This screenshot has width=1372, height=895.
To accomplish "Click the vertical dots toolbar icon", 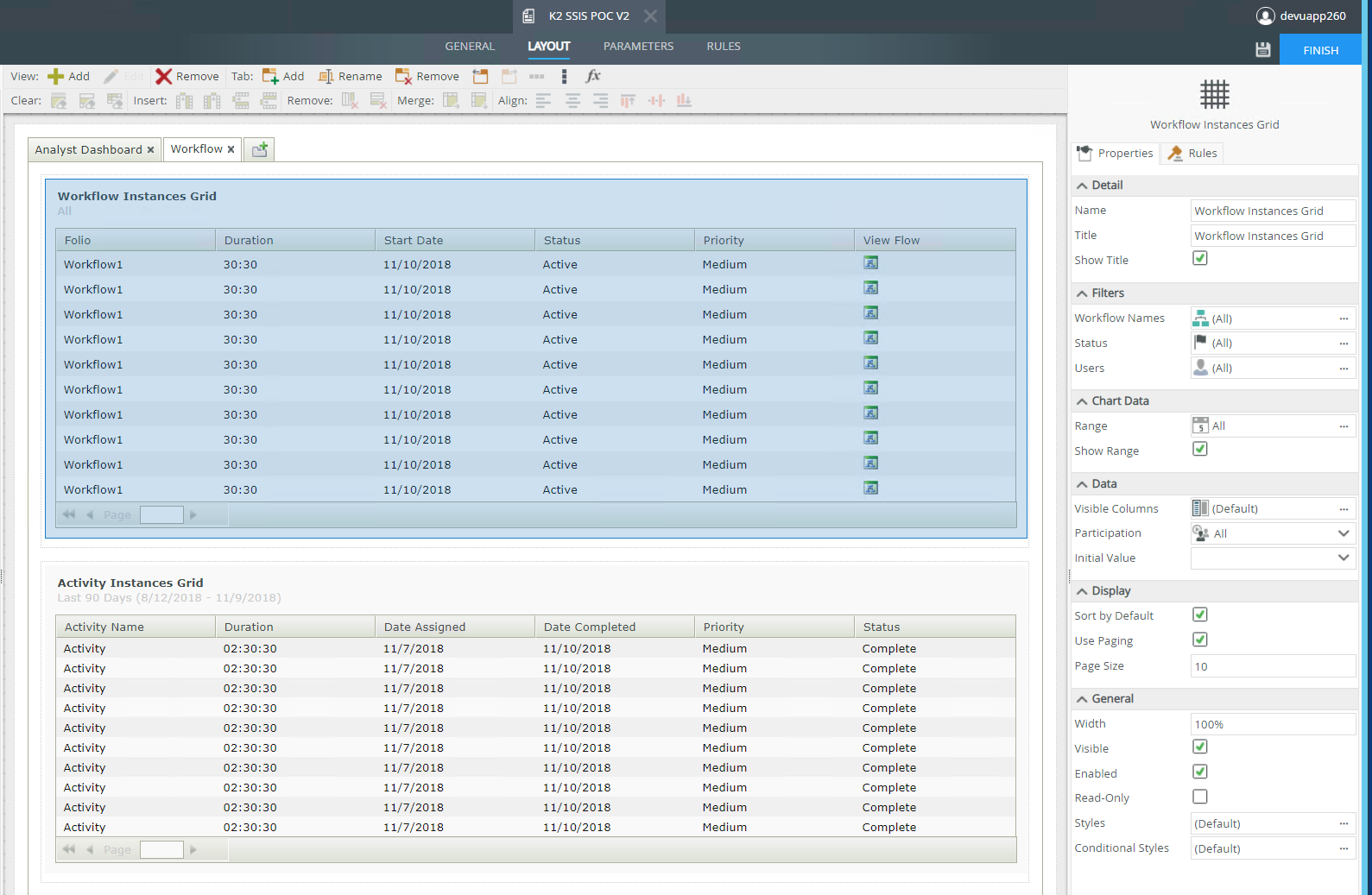I will (x=564, y=77).
